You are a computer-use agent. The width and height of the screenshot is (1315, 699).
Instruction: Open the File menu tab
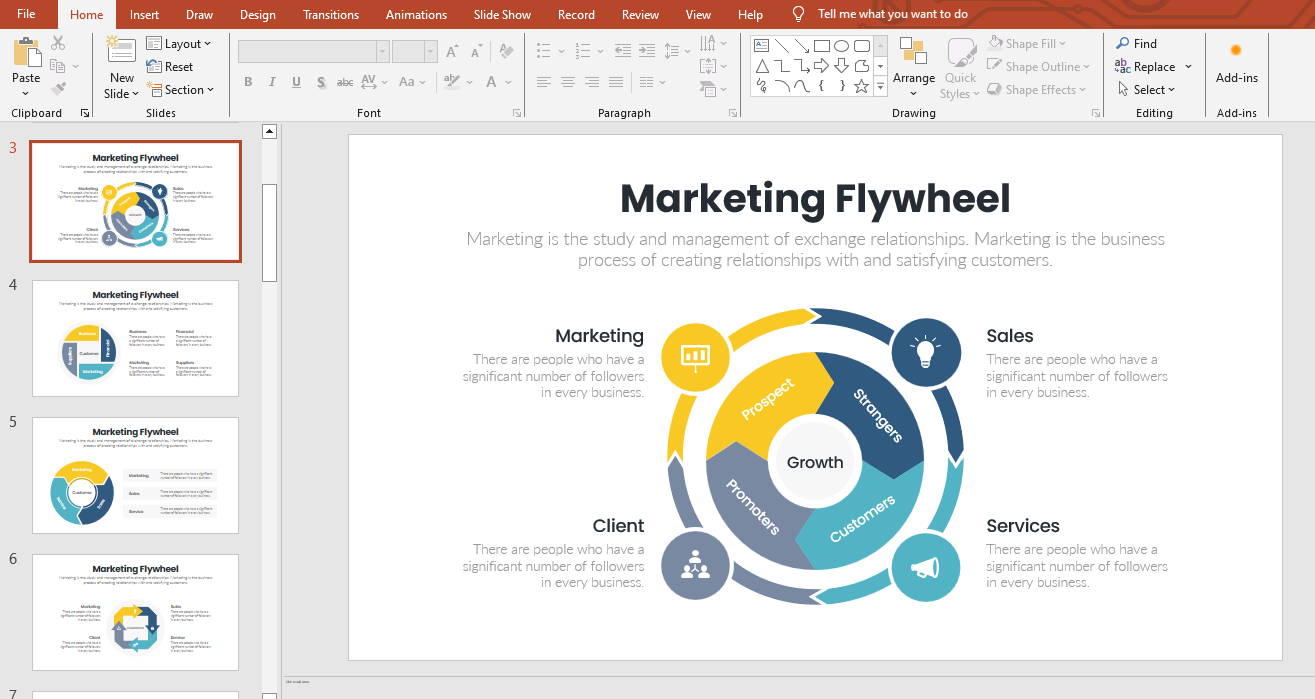26,14
